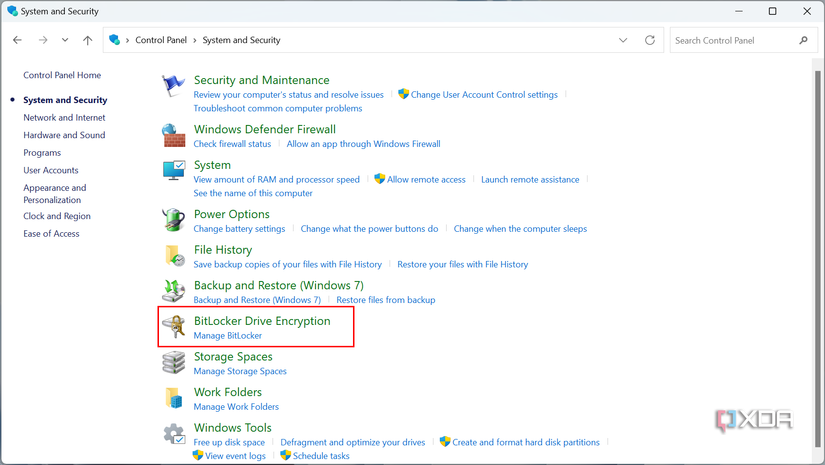Click the title bar System and Security icon
825x465 pixels.
point(12,11)
